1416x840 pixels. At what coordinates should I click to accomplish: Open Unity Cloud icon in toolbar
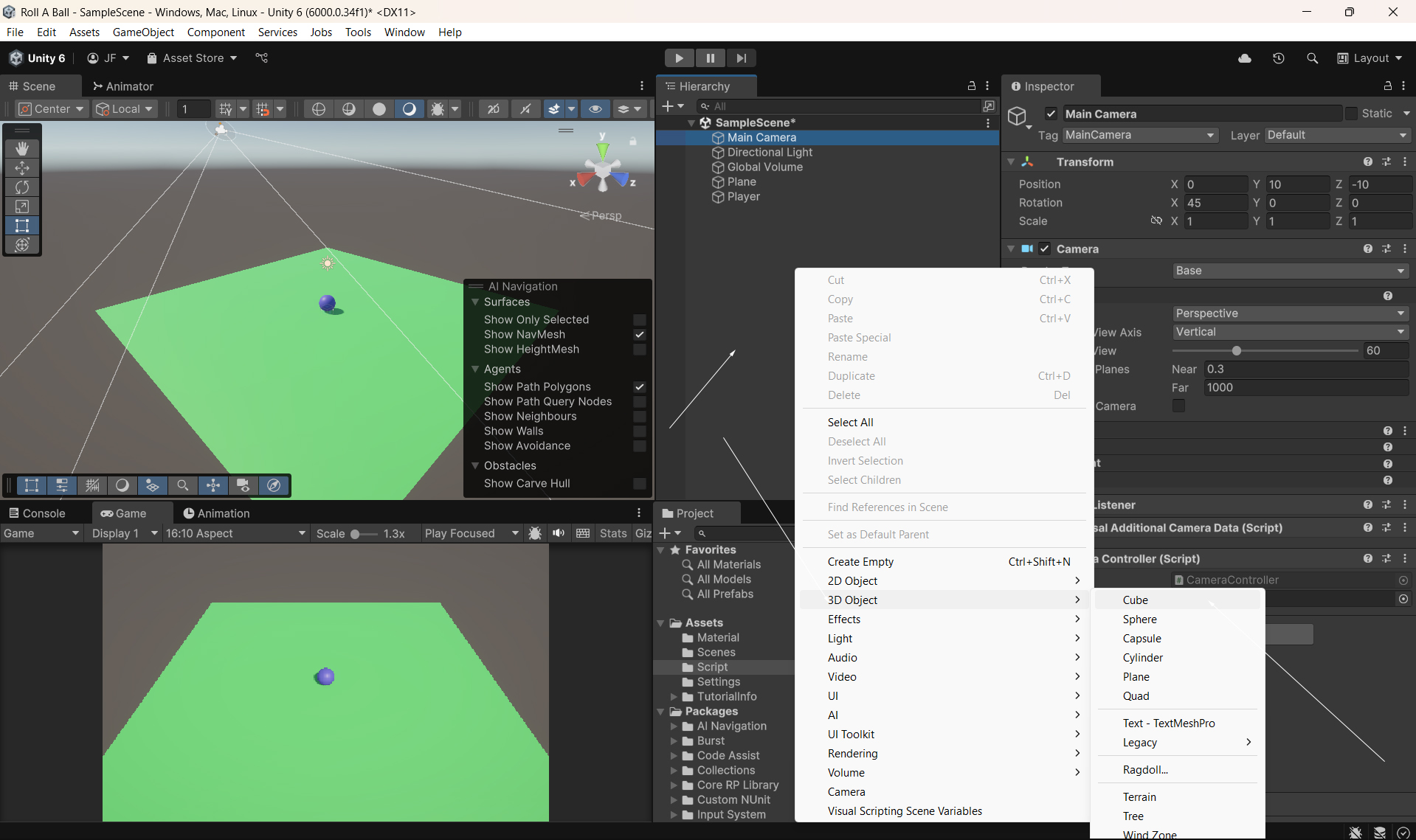pyautogui.click(x=1245, y=58)
